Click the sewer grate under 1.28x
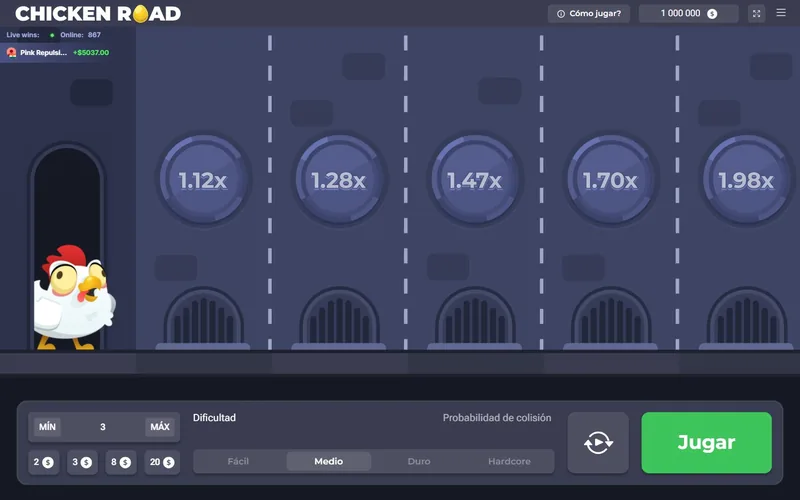 (339, 319)
